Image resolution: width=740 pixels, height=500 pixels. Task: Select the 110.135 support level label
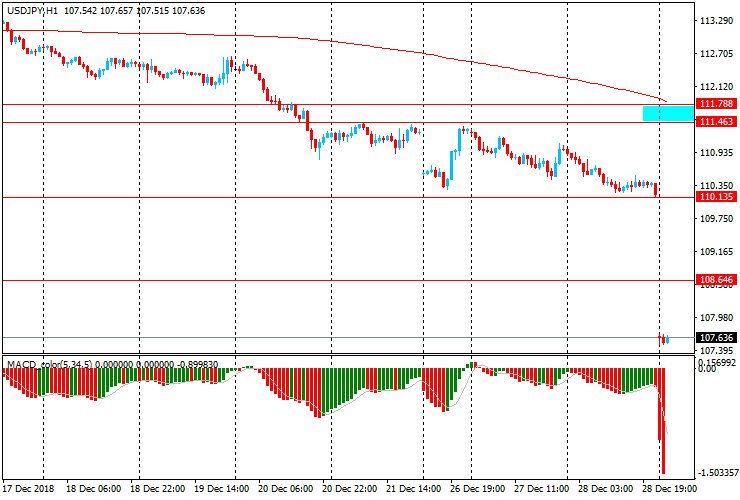716,197
